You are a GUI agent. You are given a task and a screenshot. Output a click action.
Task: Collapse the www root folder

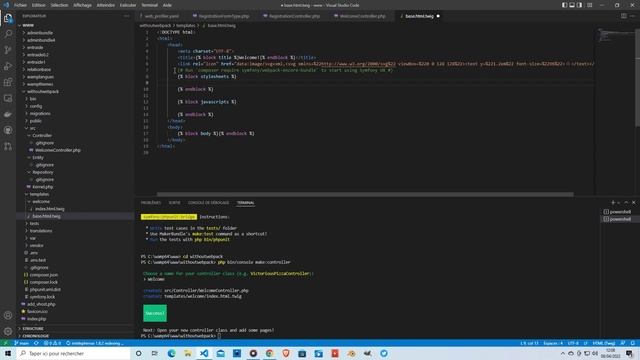pos(76,25)
